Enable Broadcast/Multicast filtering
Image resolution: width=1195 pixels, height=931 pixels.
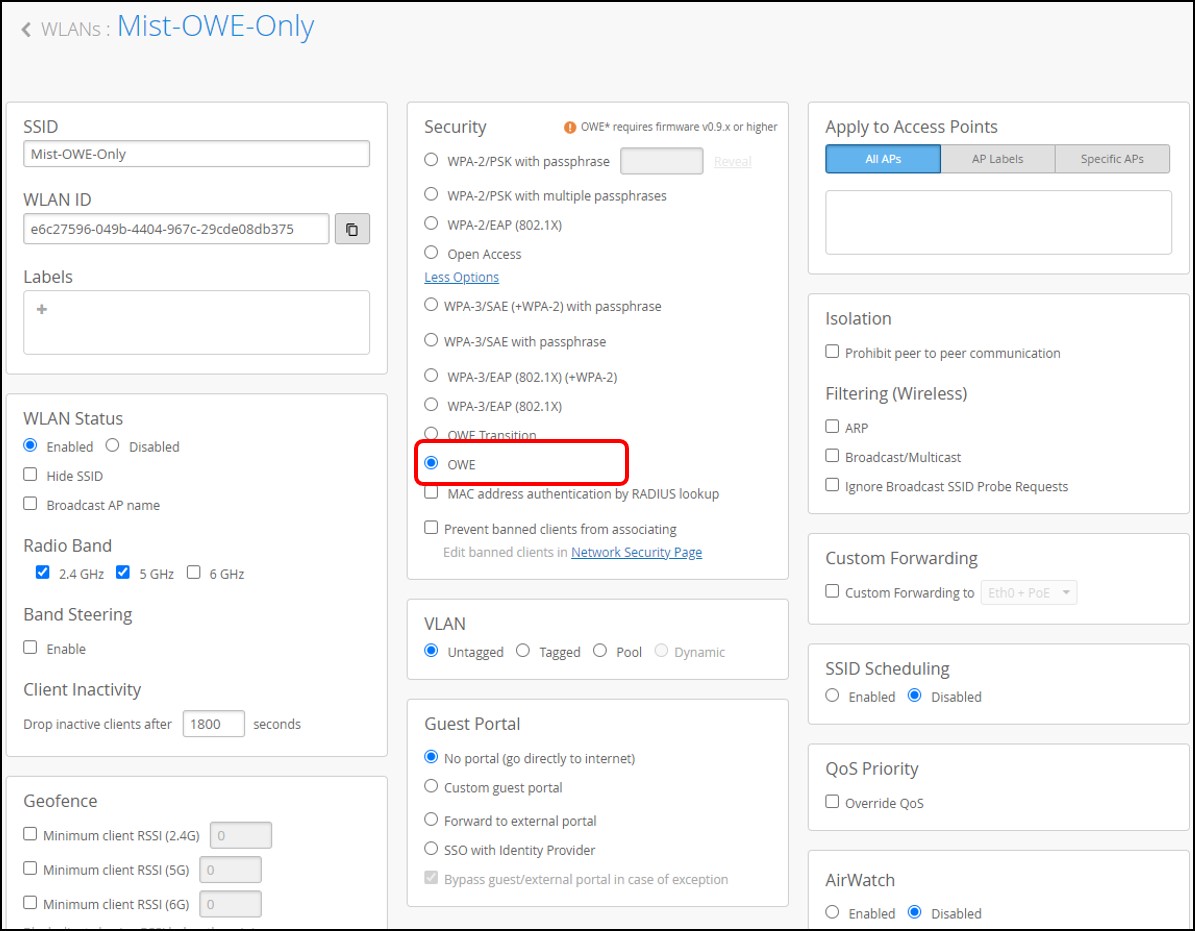(x=832, y=456)
